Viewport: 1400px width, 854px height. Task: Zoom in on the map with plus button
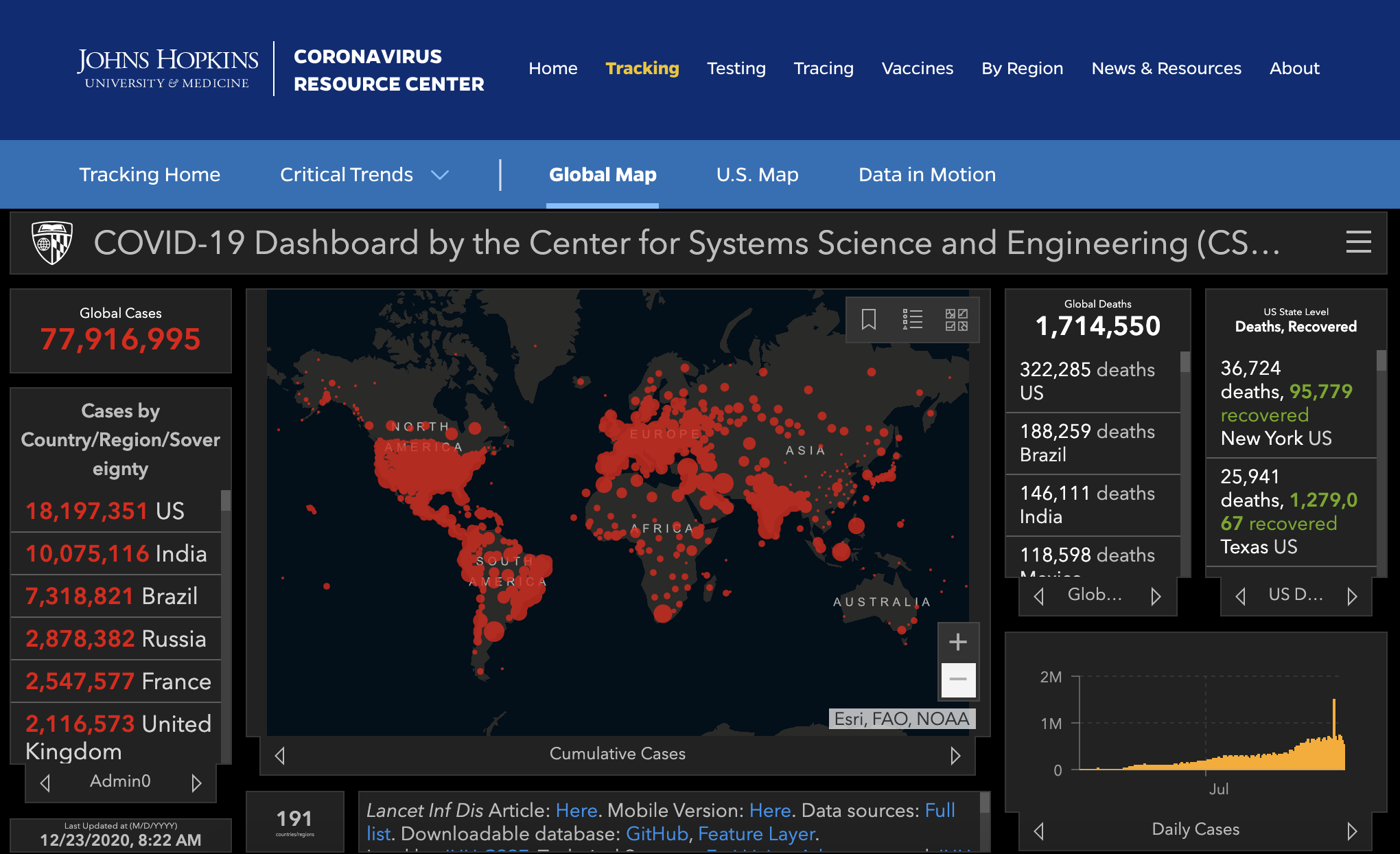[958, 642]
